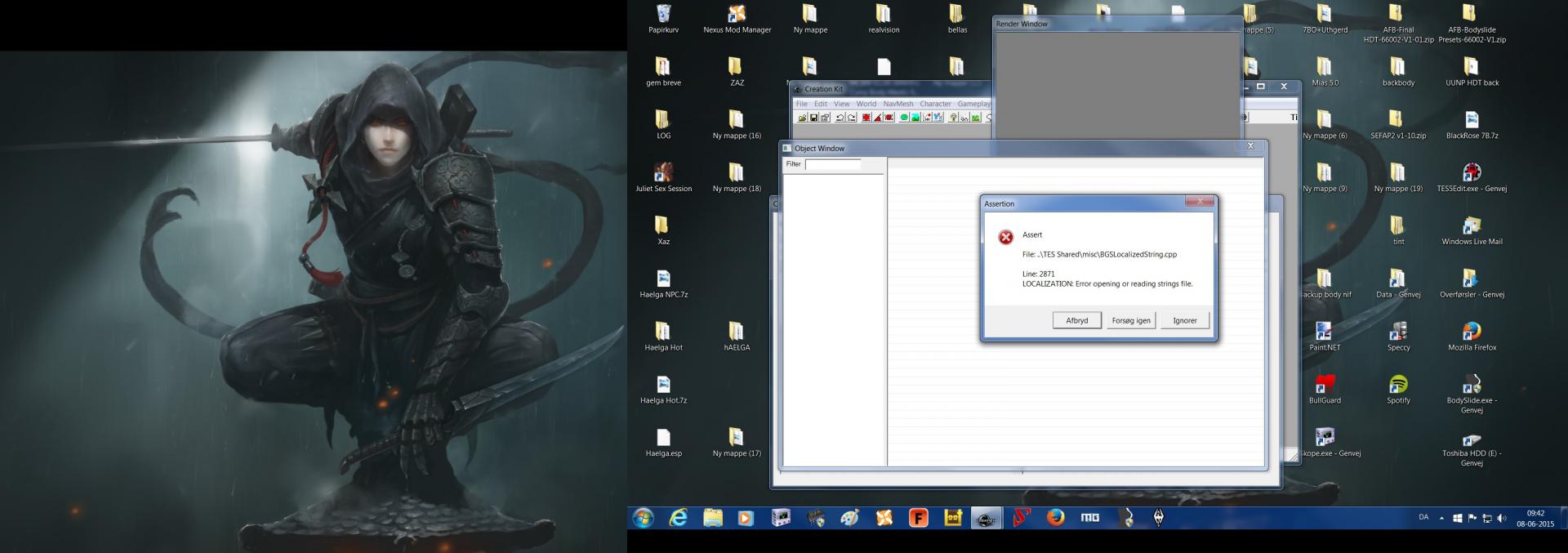Screen dimensions: 1568x553
Task: Select the hAELGA folder on desktop
Action: pos(737,337)
